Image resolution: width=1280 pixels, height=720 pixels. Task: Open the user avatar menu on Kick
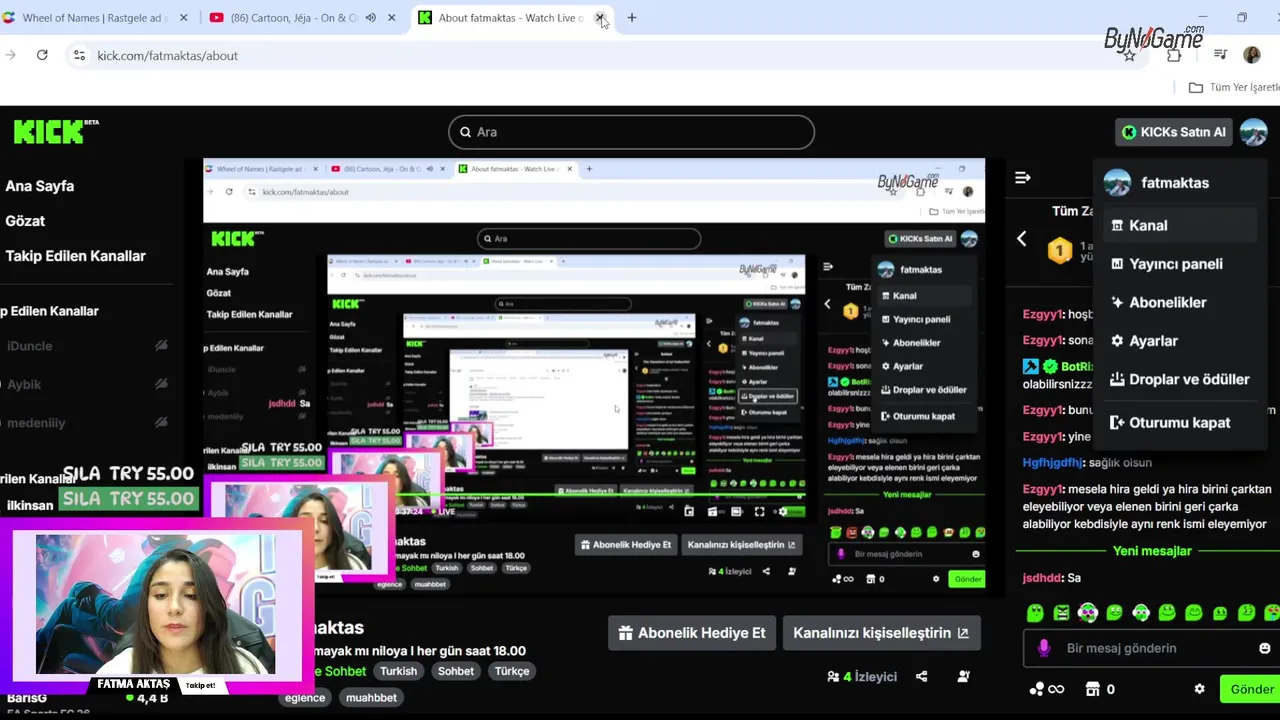1253,132
